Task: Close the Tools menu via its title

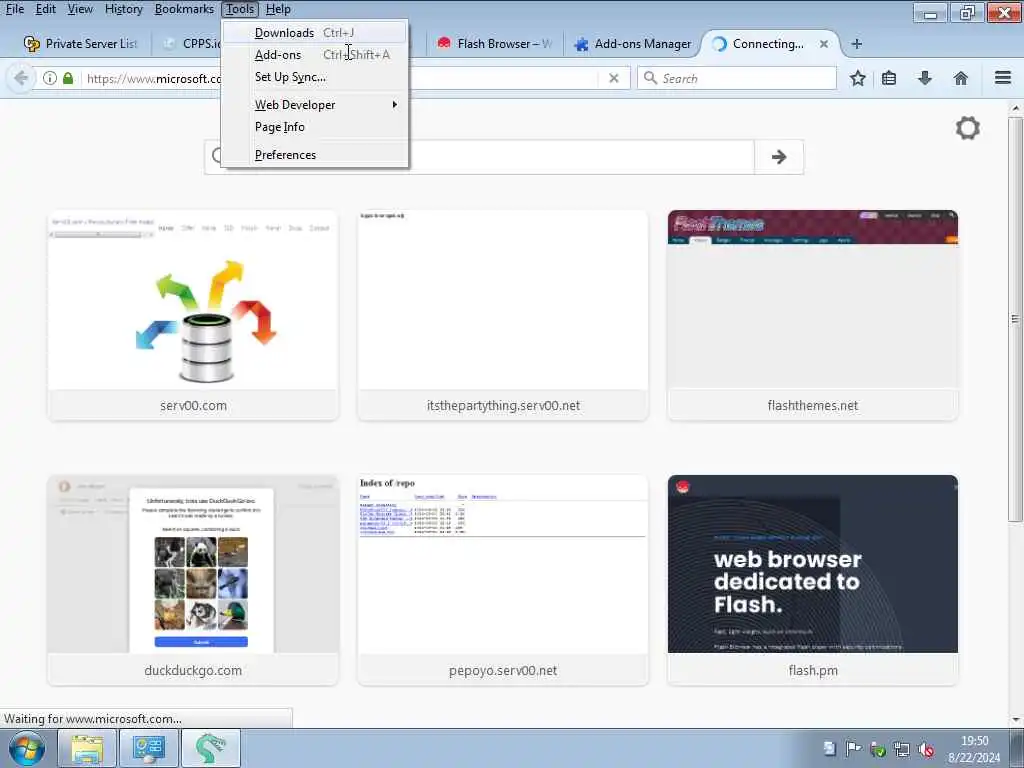Action: 240,9
